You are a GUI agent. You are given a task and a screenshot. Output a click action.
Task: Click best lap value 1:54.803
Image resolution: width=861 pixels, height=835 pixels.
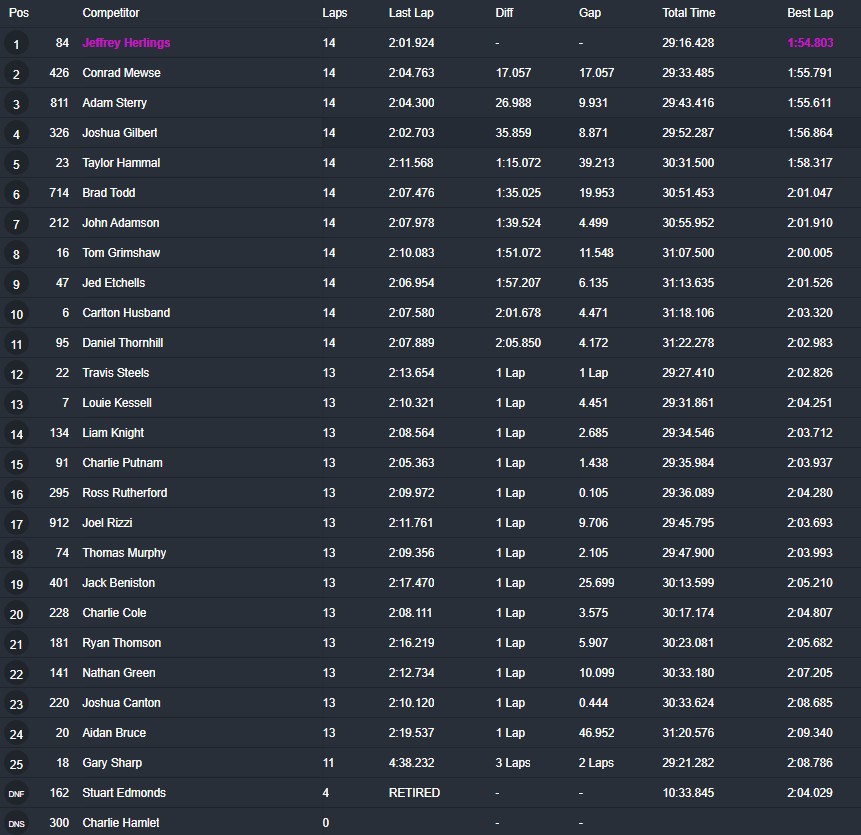810,43
